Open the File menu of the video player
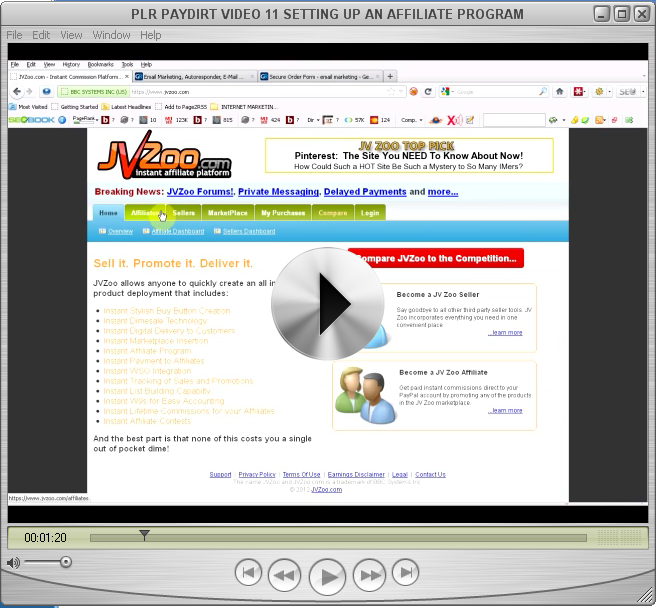The image size is (656, 608). point(14,35)
